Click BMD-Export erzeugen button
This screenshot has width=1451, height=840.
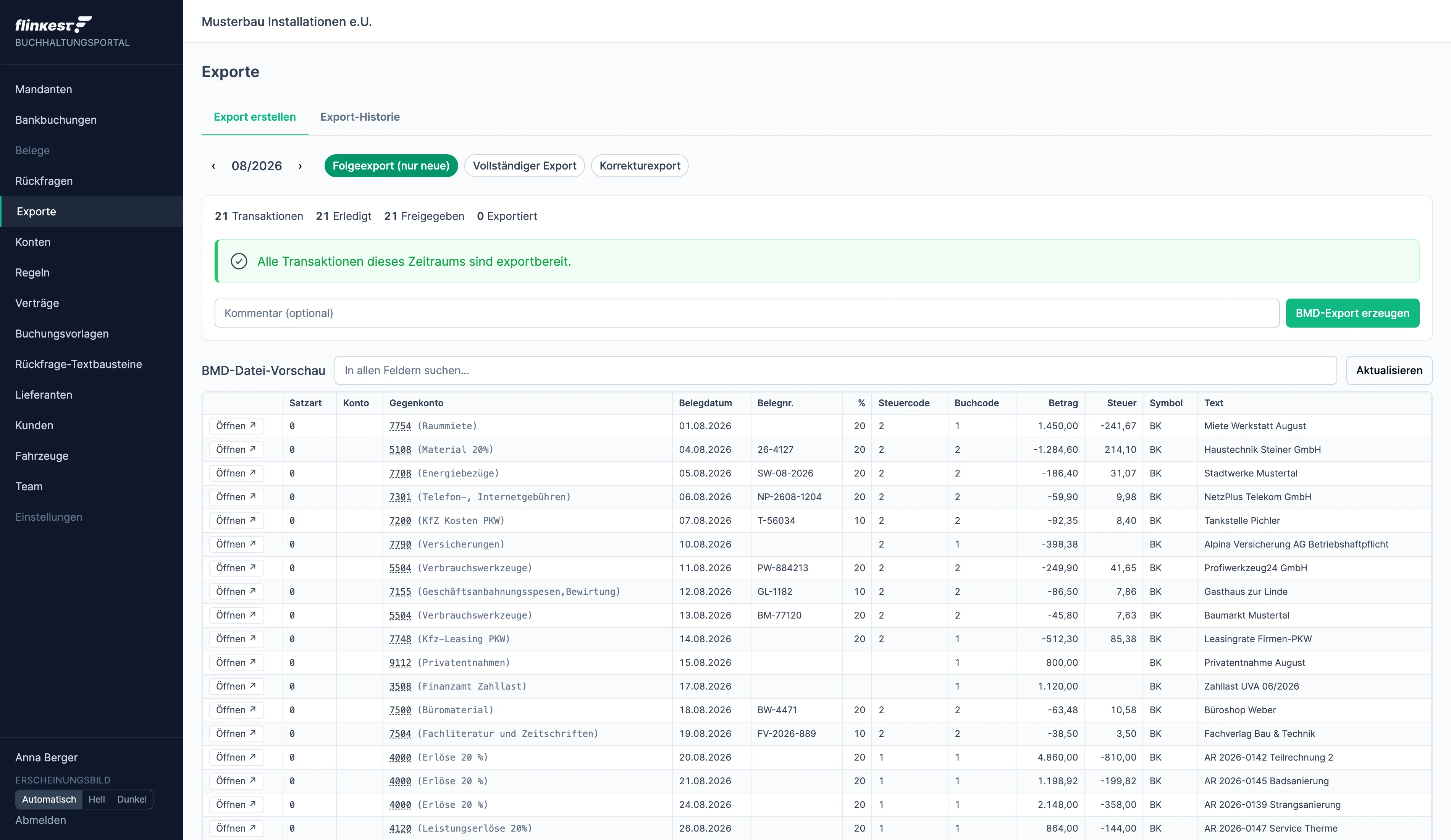pos(1352,313)
